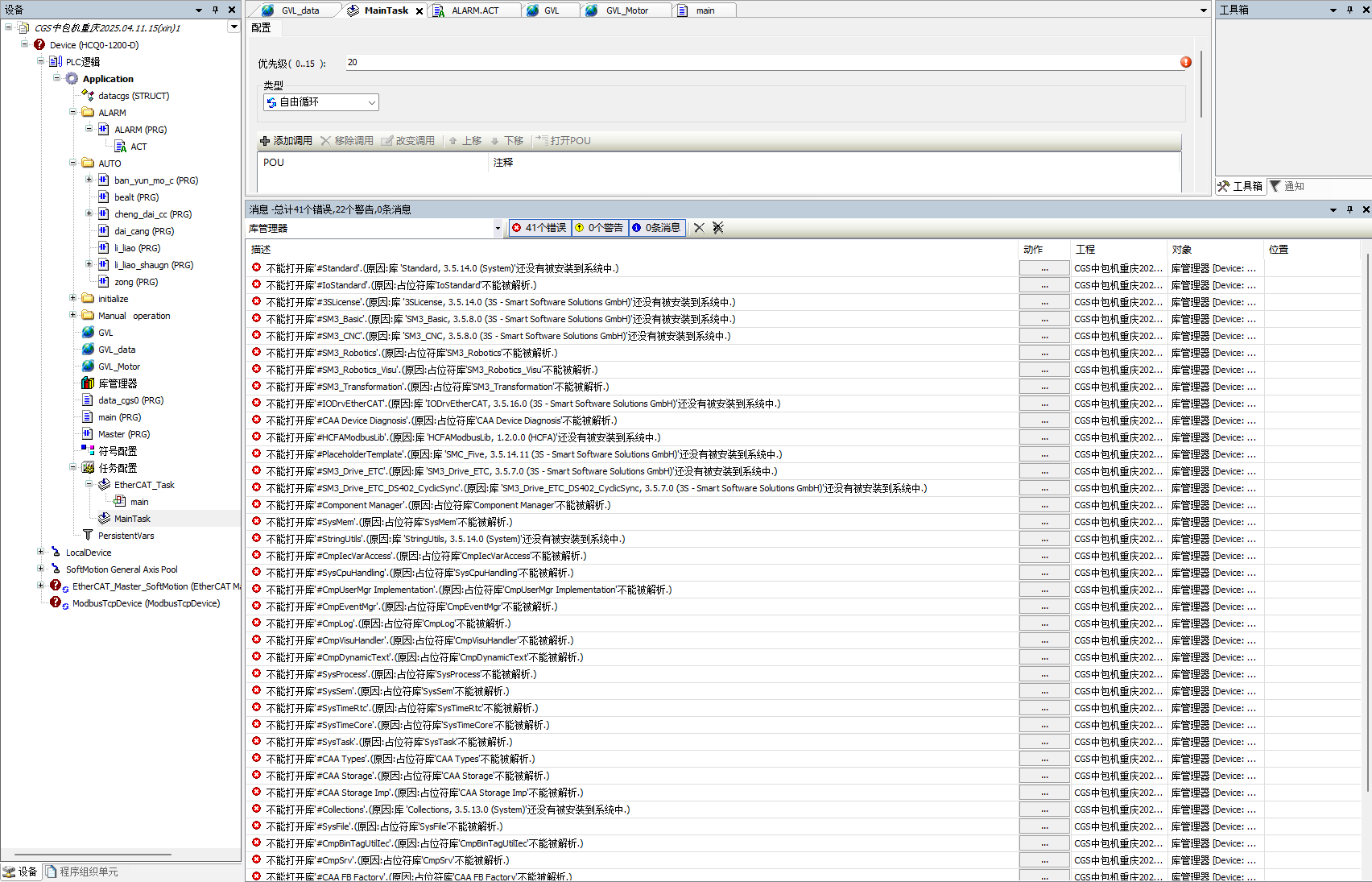
Task: Open the 库管理器 message category dropdown
Action: pos(497,229)
